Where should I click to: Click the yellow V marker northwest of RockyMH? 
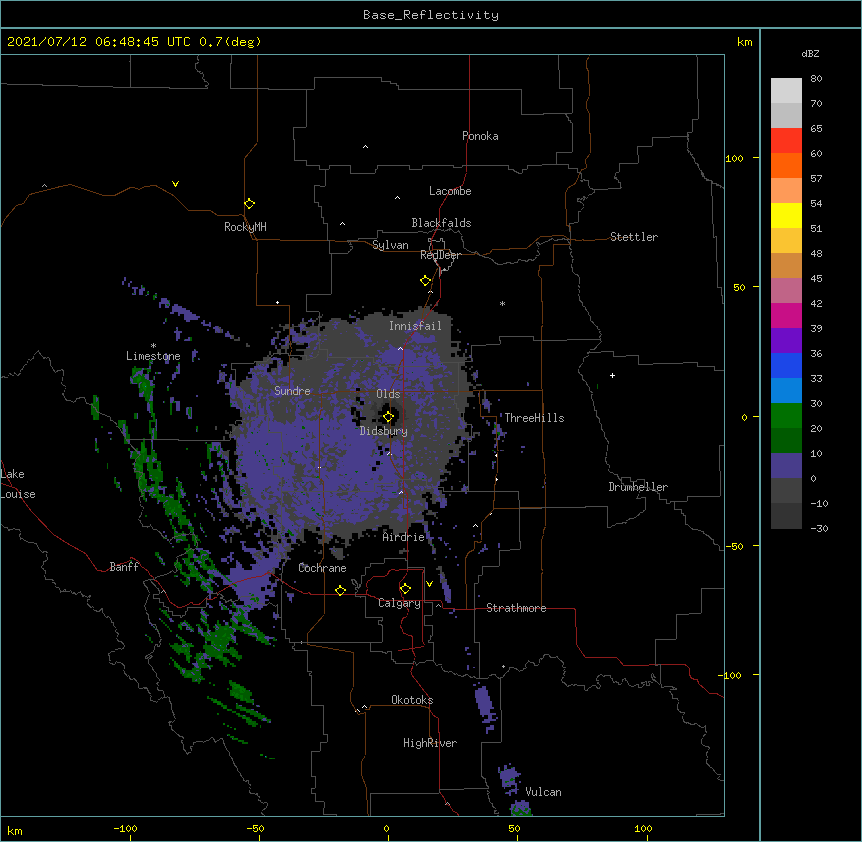coord(175,184)
